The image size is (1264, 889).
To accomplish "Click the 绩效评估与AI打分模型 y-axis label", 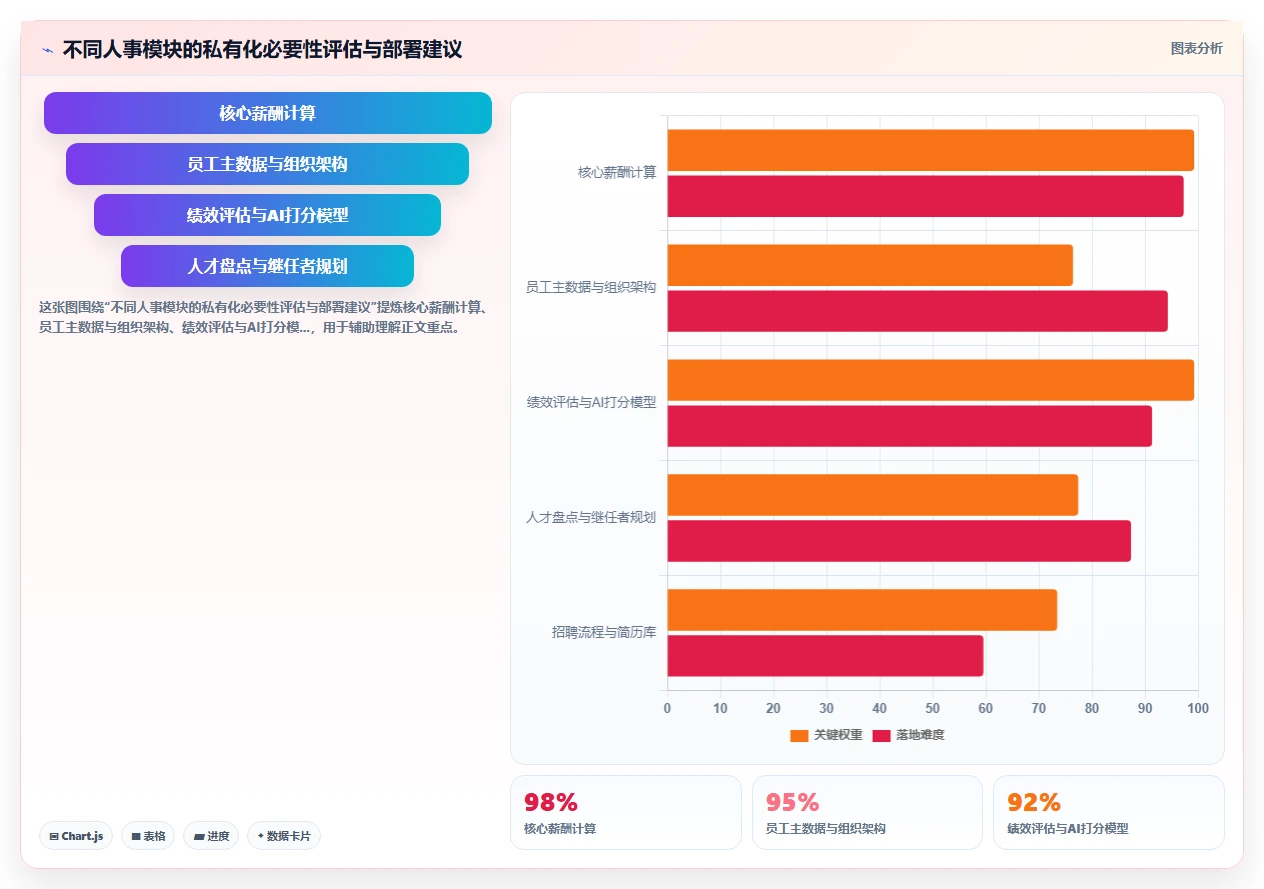I will [592, 402].
